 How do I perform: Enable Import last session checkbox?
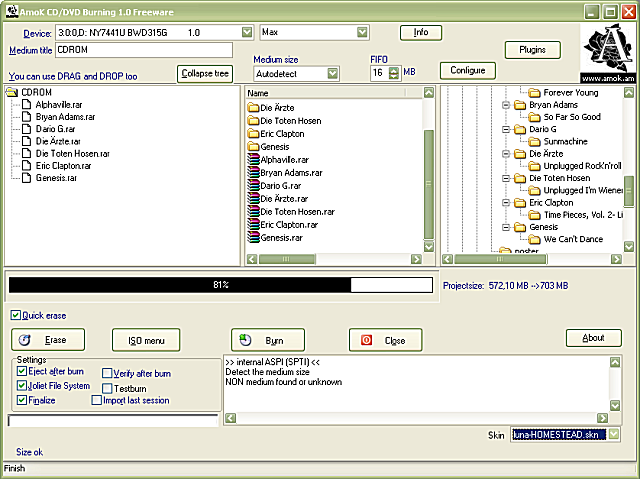[x=97, y=400]
